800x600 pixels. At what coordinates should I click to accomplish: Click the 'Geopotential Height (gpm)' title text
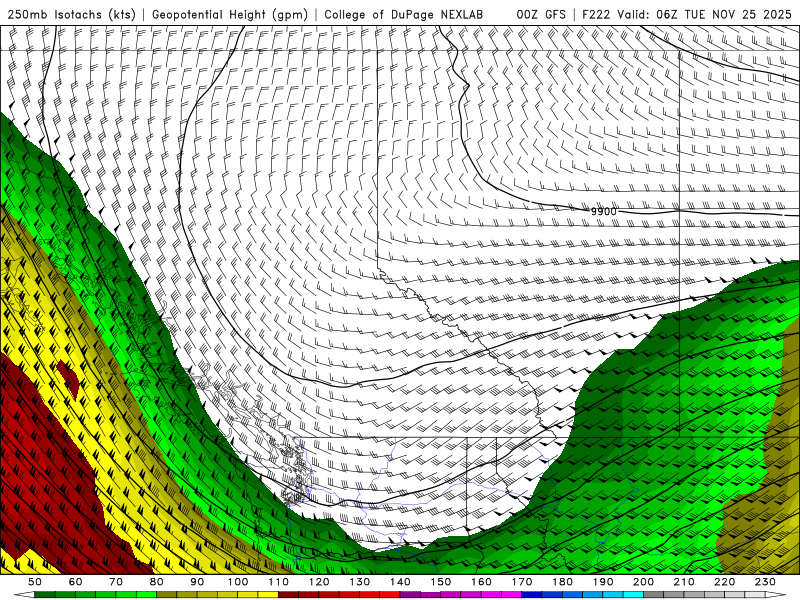230,14
